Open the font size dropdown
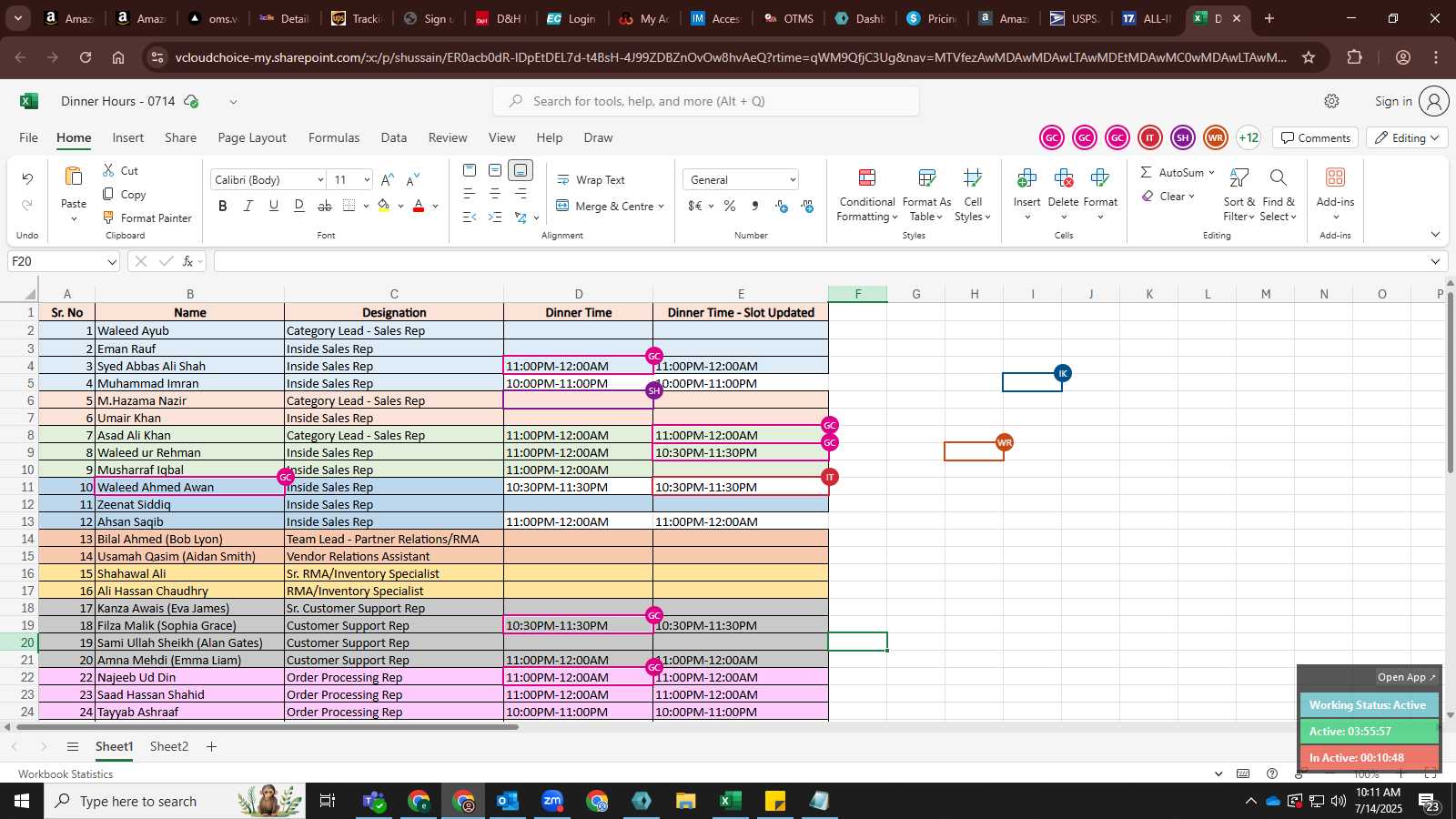 tap(367, 180)
